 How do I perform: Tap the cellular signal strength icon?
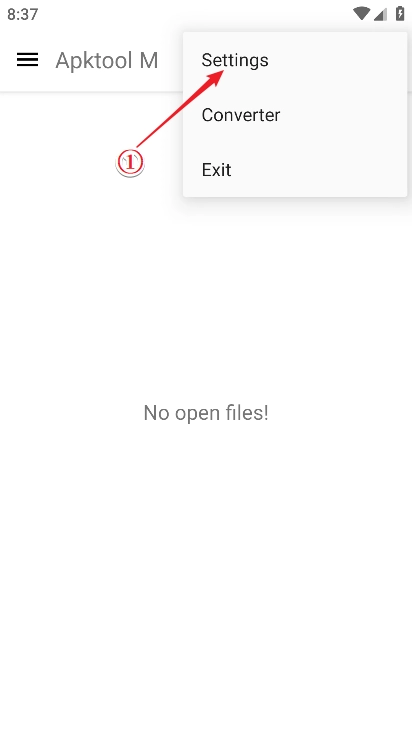(x=380, y=14)
